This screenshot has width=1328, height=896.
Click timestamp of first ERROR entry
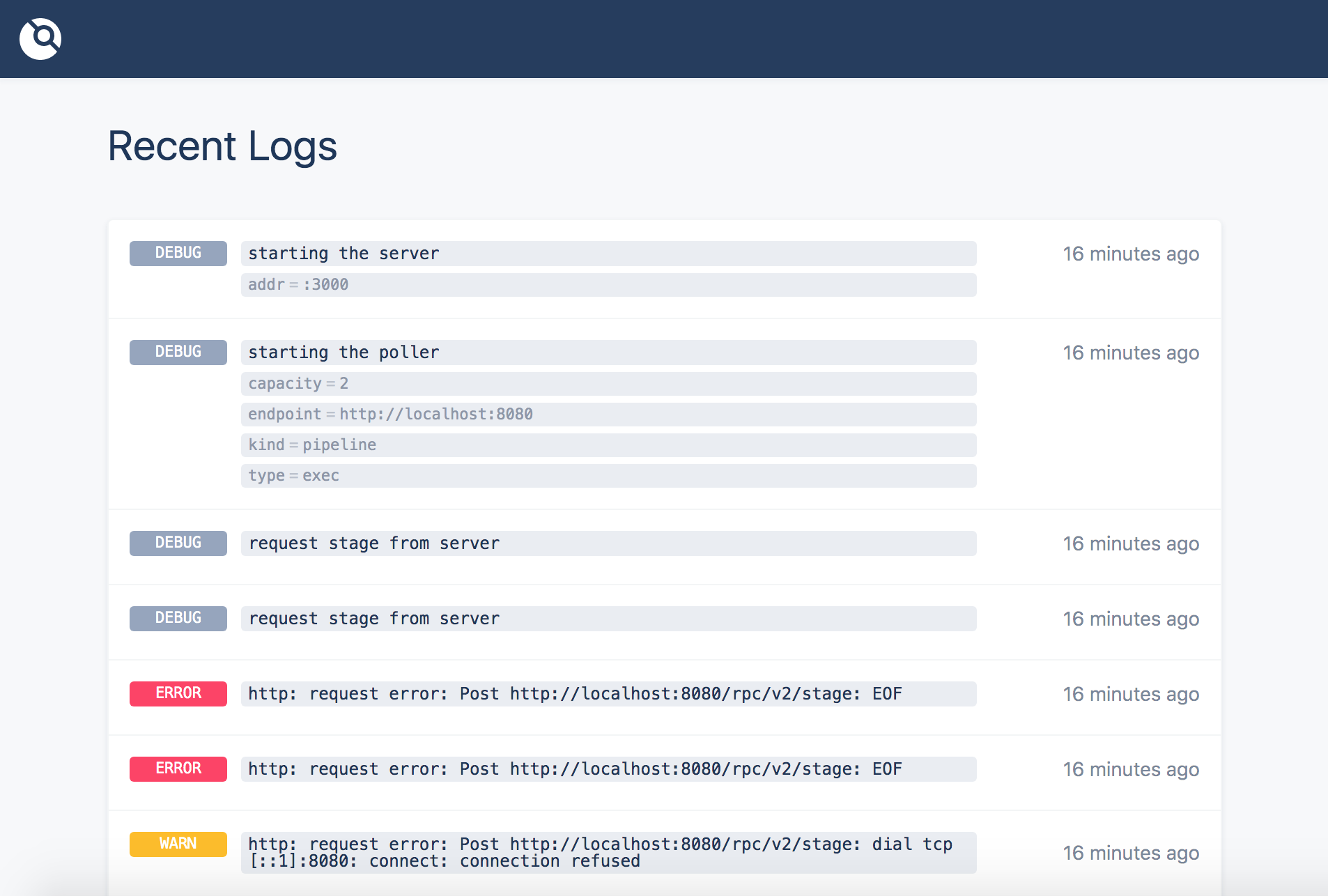(x=1131, y=694)
